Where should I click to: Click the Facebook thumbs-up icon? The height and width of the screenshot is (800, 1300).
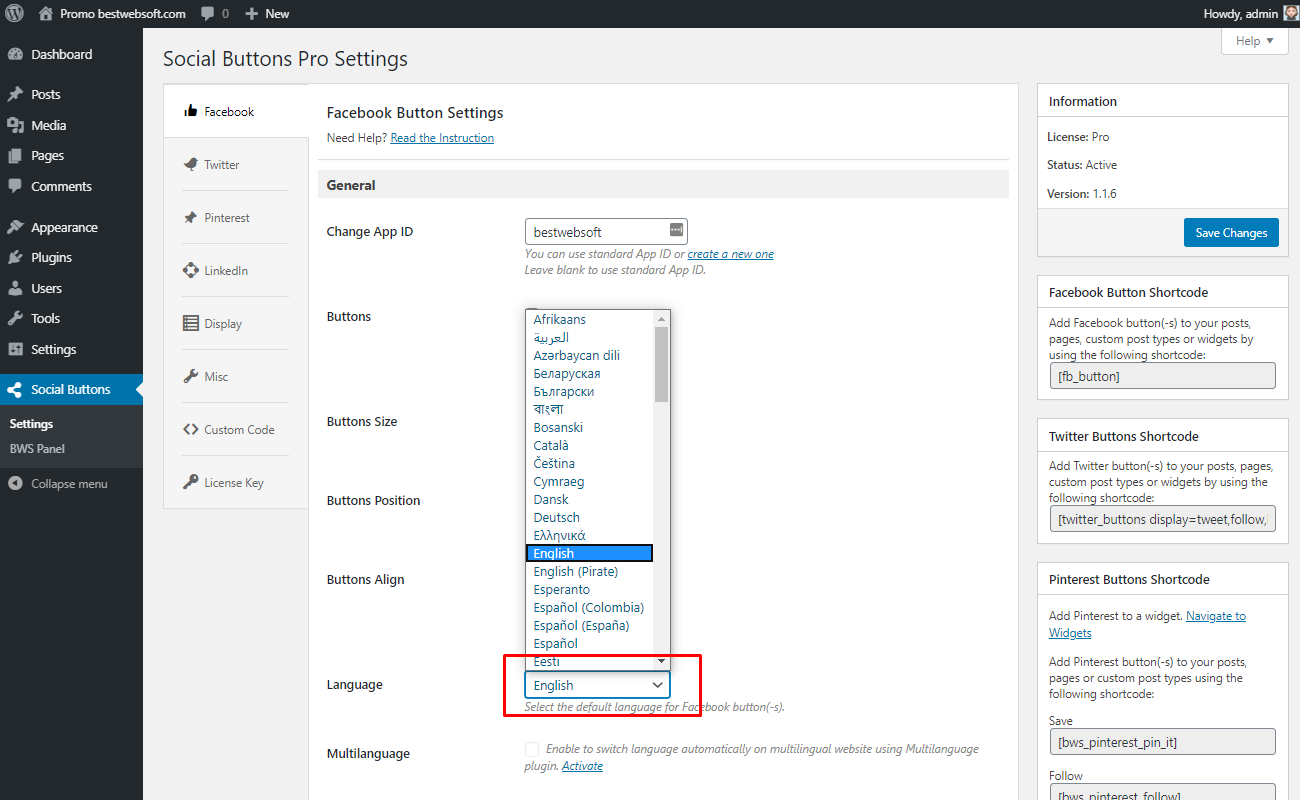191,111
